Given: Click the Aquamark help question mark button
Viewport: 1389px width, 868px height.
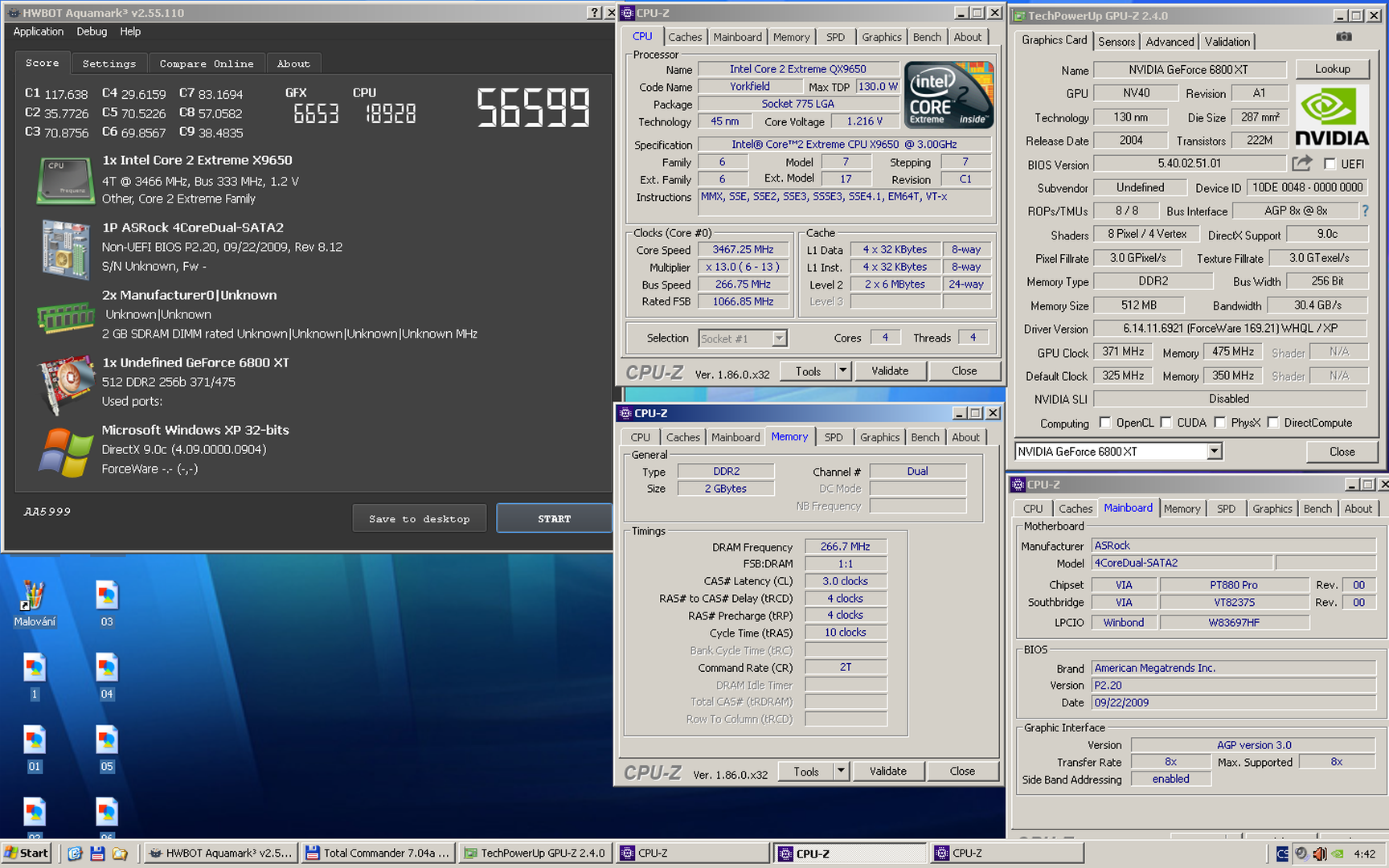Looking at the screenshot, I should point(594,12).
